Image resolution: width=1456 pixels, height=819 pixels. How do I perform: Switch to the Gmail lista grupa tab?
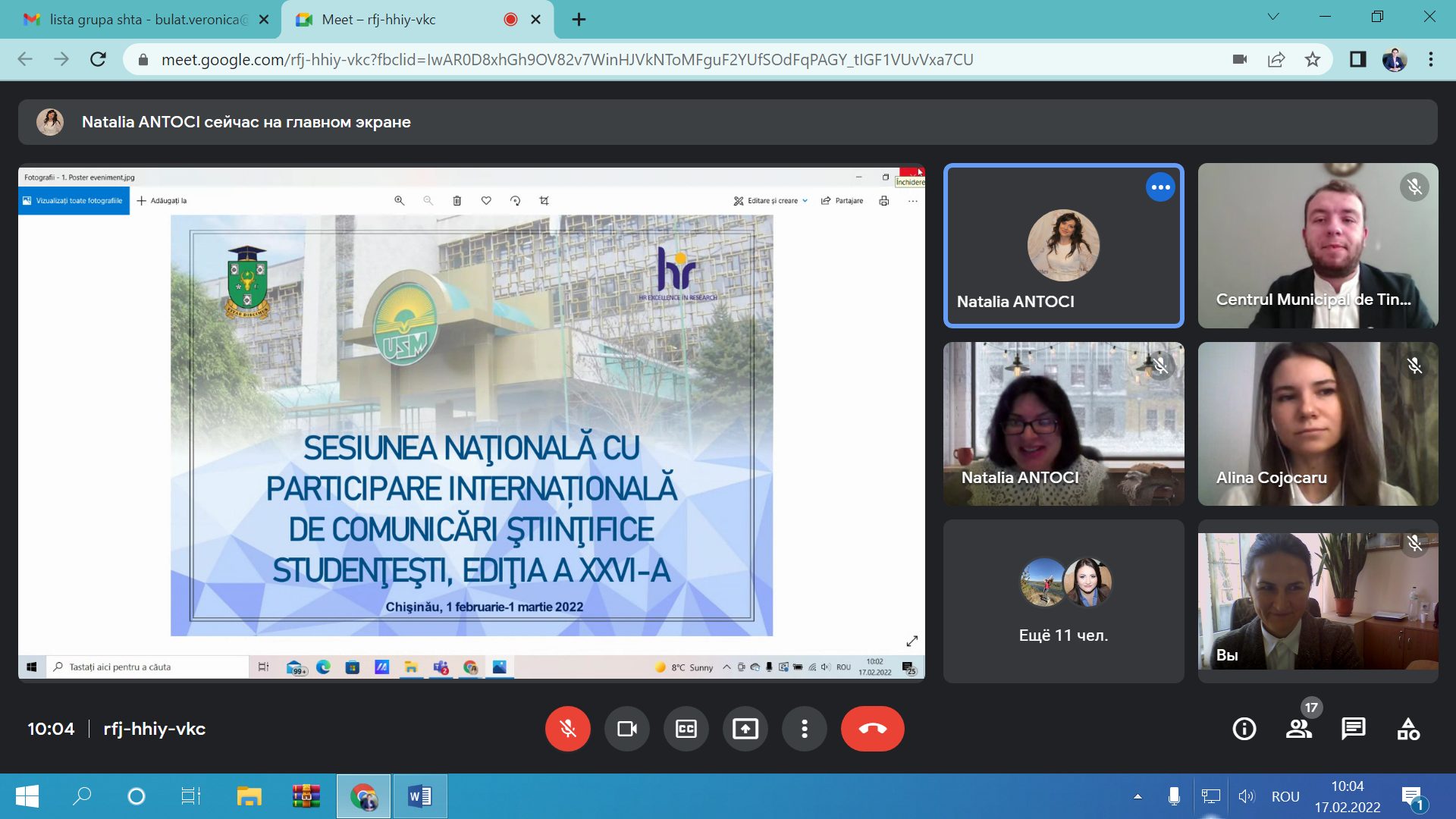point(144,20)
